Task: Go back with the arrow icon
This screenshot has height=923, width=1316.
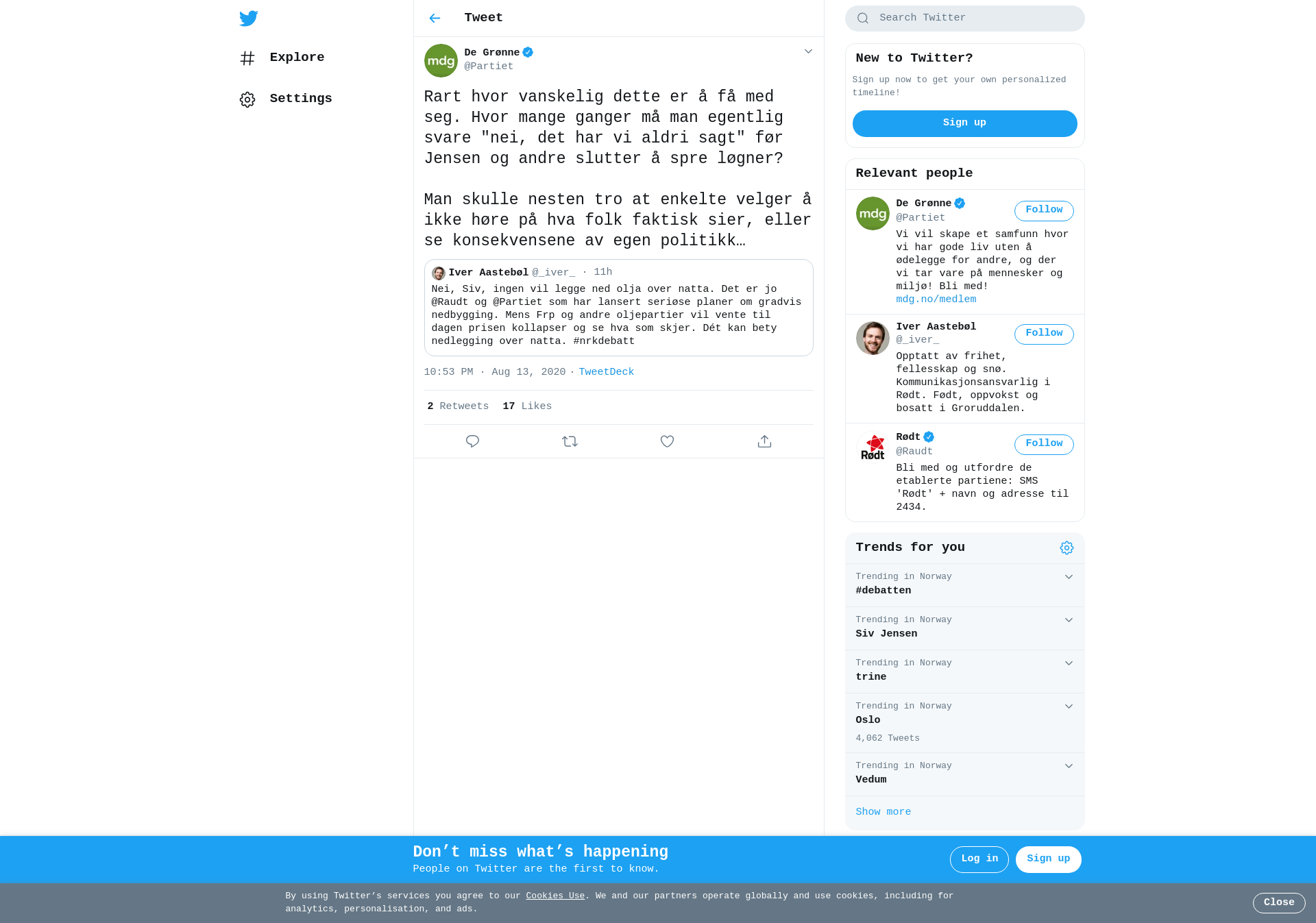Action: 435,19
